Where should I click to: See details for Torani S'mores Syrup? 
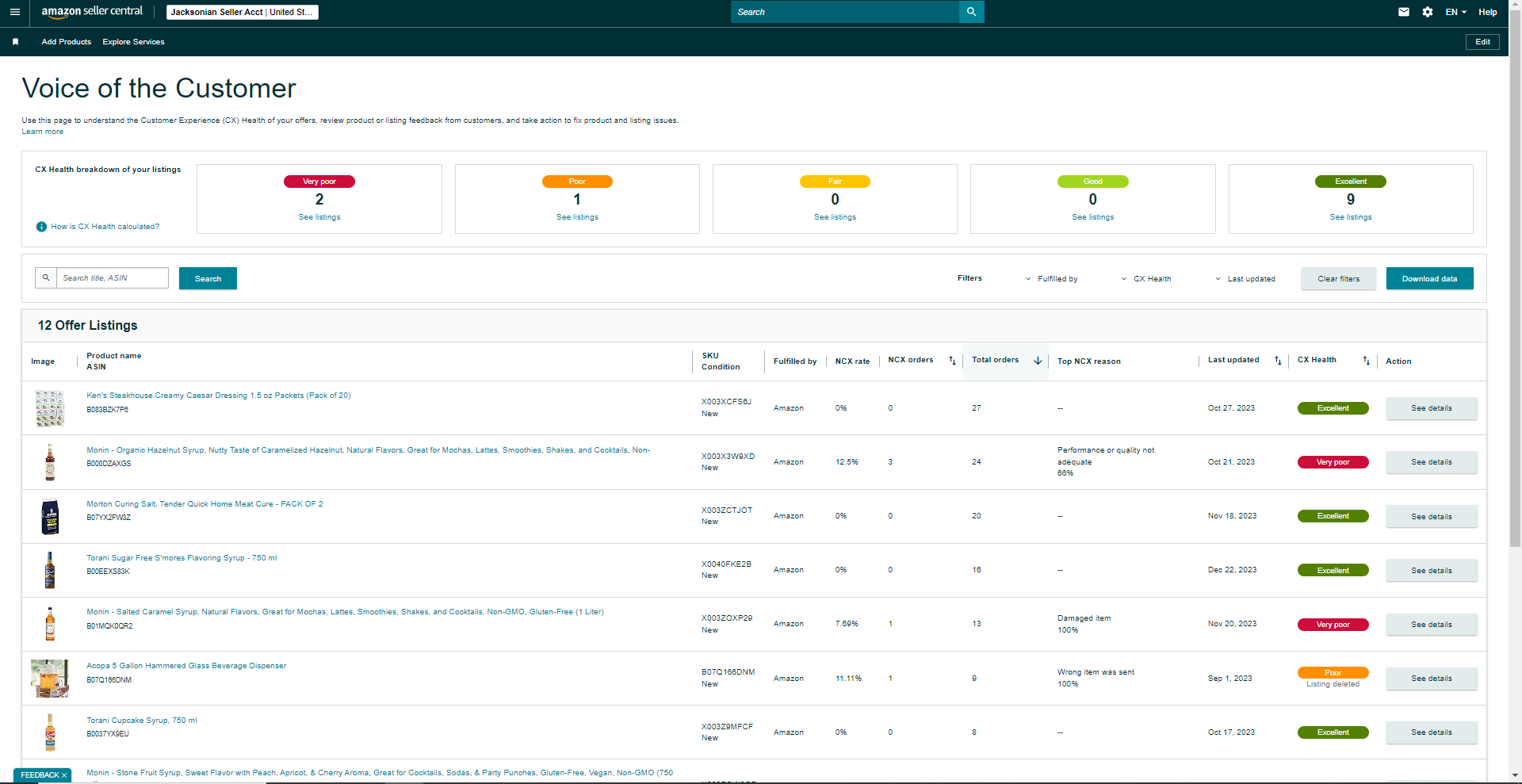[x=1432, y=570]
